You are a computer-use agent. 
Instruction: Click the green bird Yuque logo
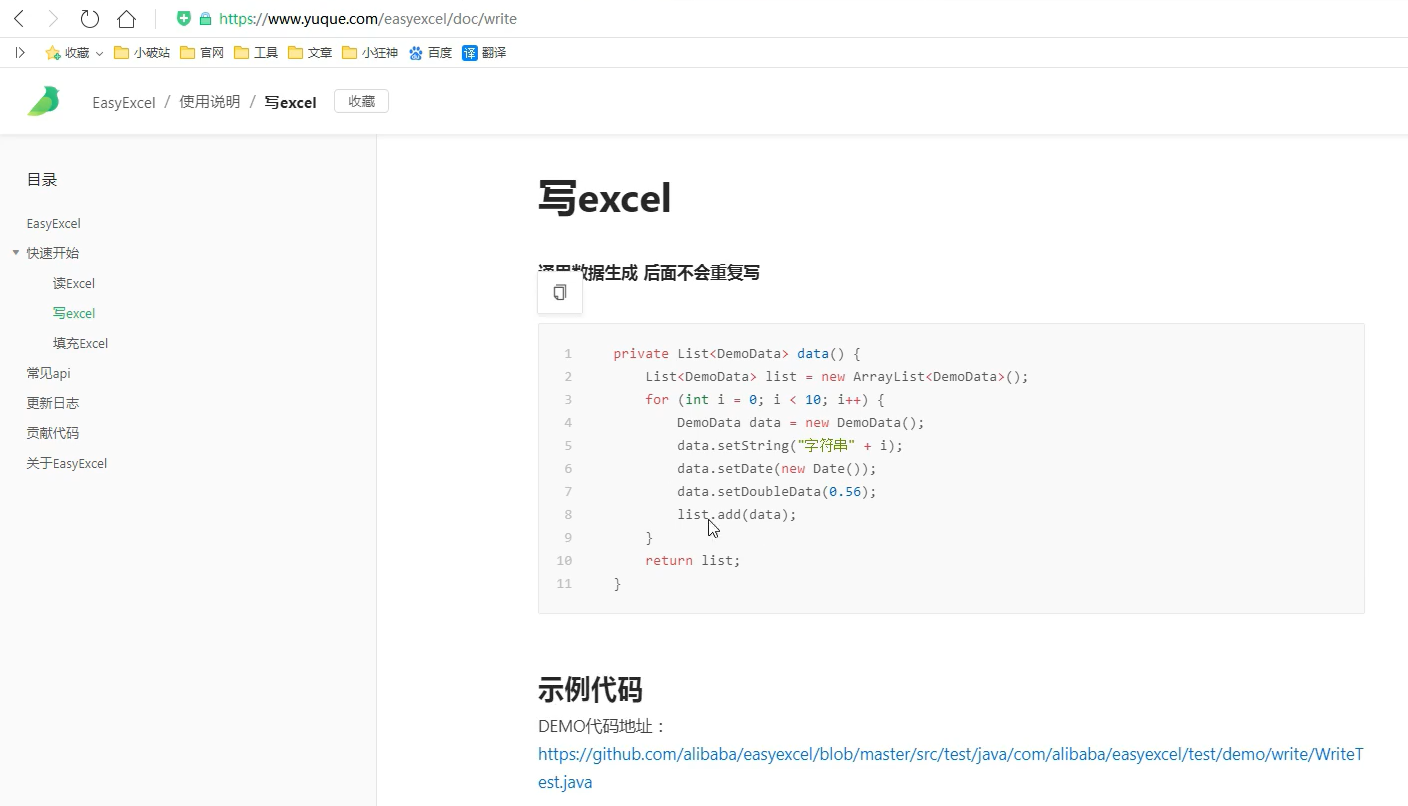tap(43, 101)
